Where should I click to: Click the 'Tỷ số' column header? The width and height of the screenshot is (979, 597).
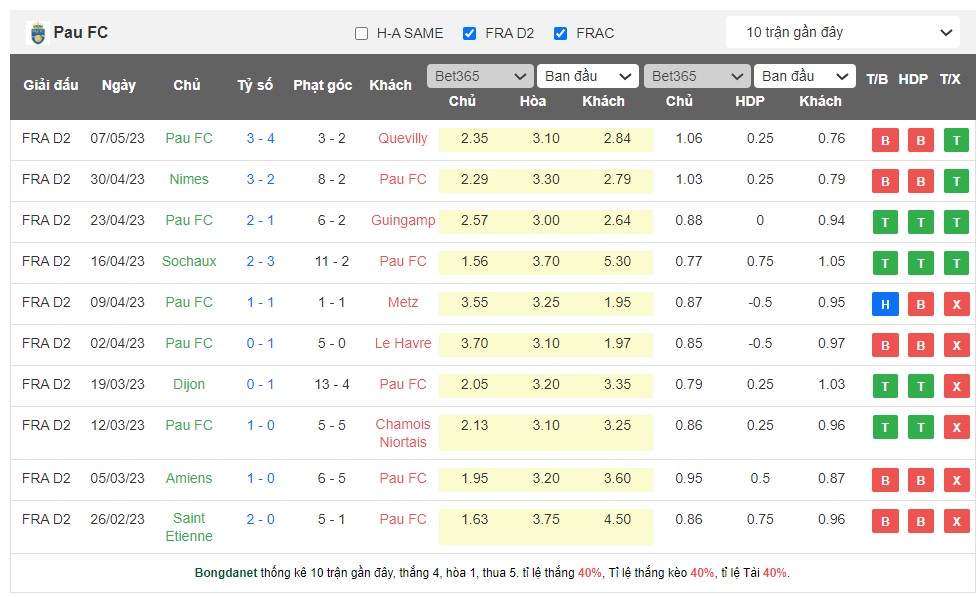255,85
